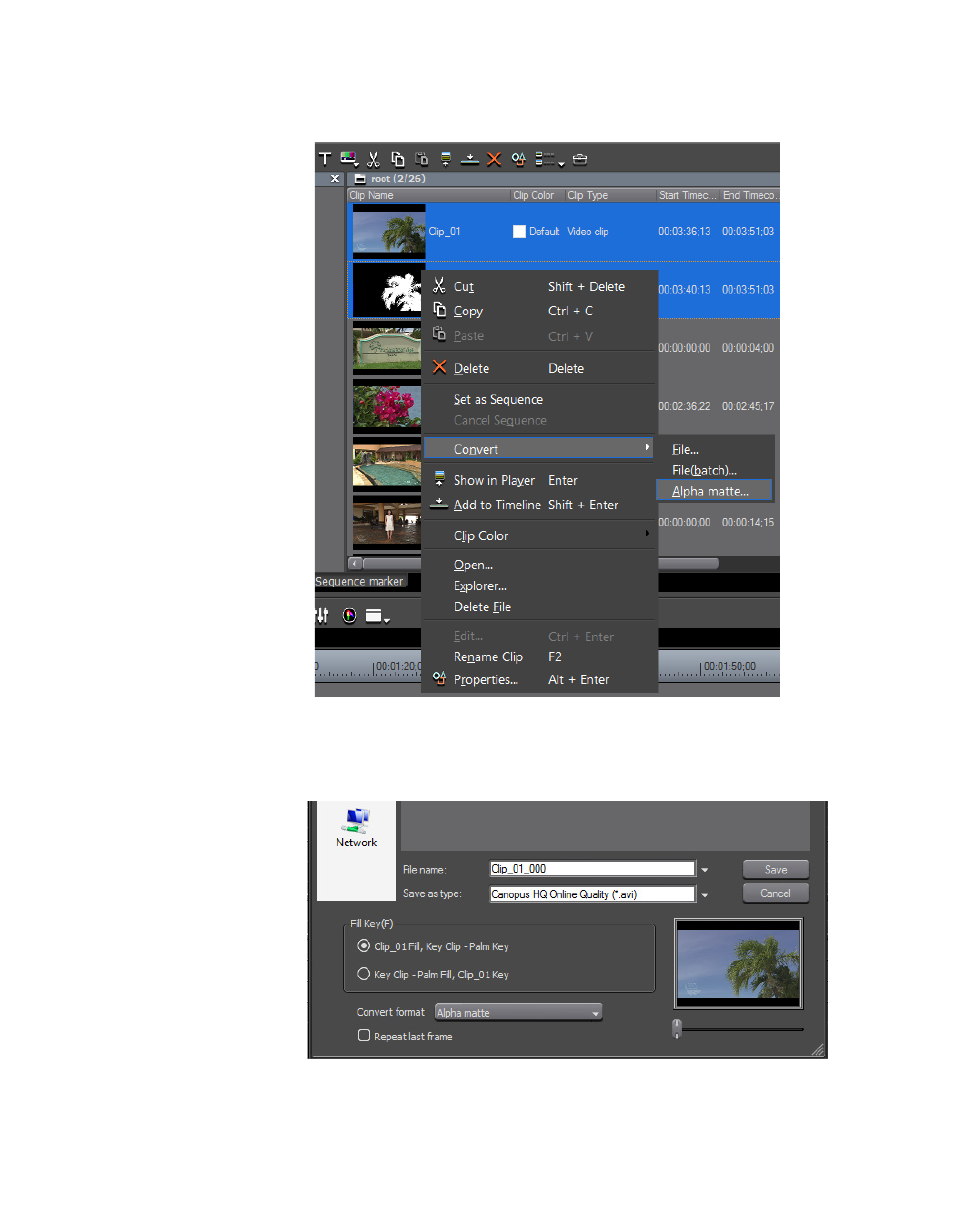Click the orange X Delete toolbar icon
This screenshot has width=954, height=1227.
click(494, 158)
